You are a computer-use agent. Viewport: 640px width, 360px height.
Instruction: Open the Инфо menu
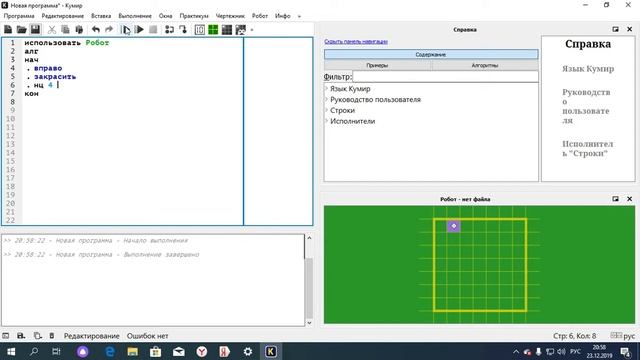pyautogui.click(x=282, y=16)
